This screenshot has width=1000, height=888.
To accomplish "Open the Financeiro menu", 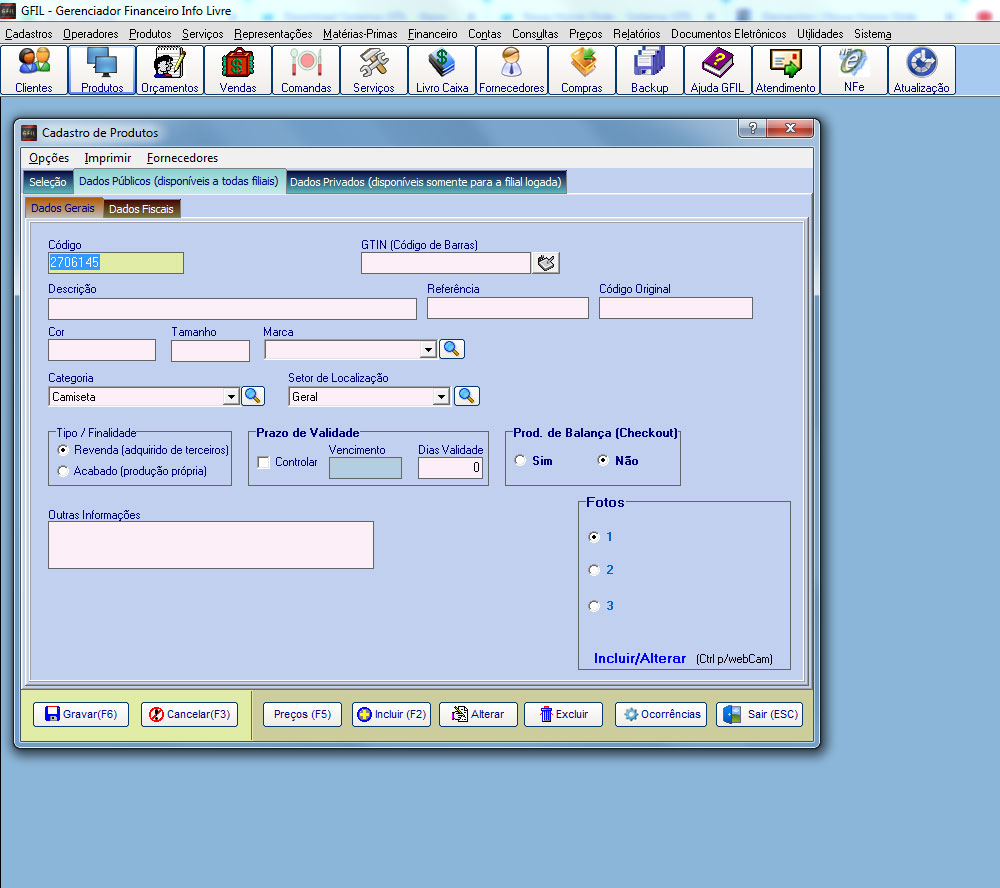I will coord(432,34).
